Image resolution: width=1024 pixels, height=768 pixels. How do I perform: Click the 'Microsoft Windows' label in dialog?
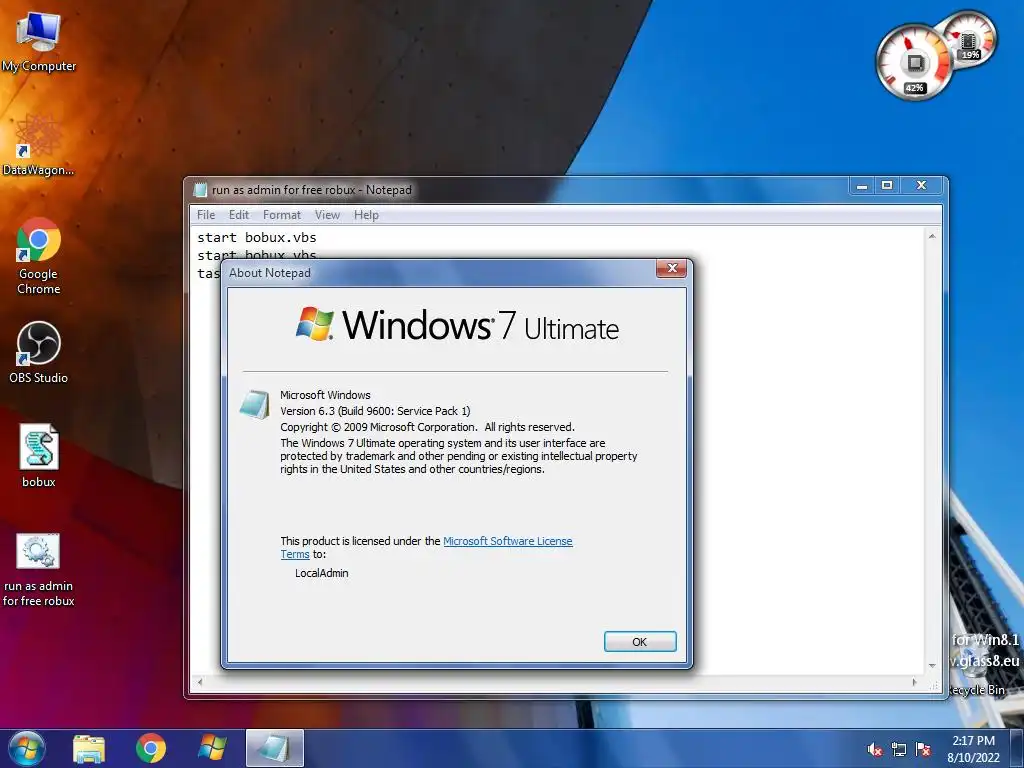click(325, 395)
